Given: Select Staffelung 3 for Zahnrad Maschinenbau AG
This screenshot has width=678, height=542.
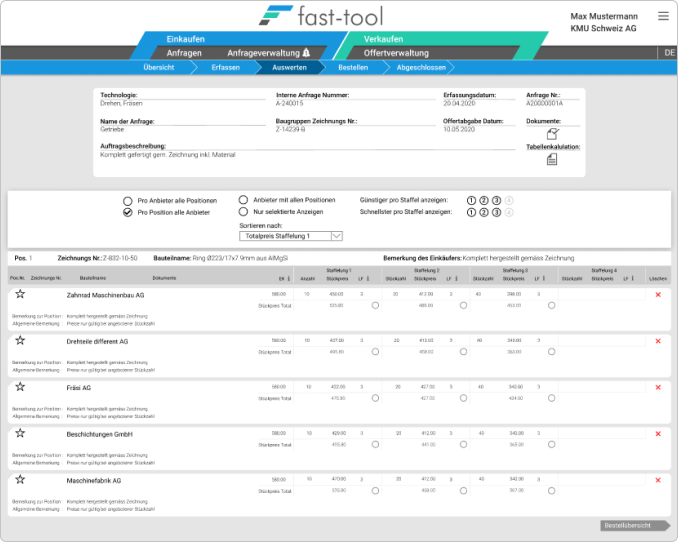Looking at the screenshot, I should tap(552, 305).
